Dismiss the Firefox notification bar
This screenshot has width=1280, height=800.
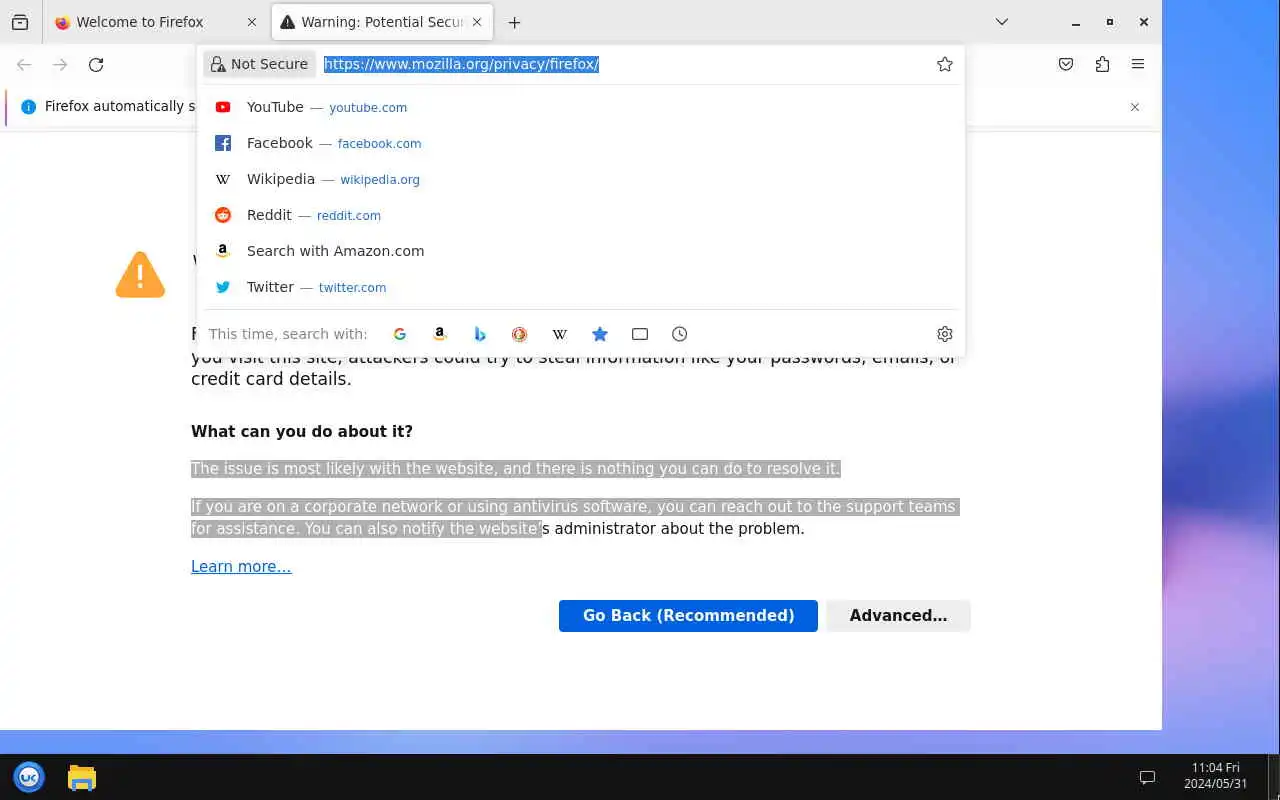tap(1135, 107)
